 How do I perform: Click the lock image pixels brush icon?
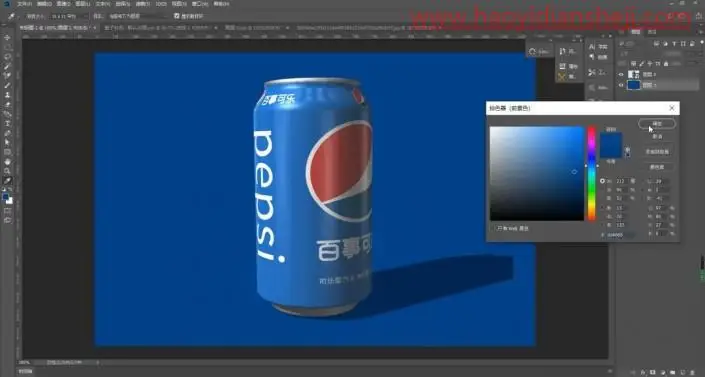click(x=642, y=63)
